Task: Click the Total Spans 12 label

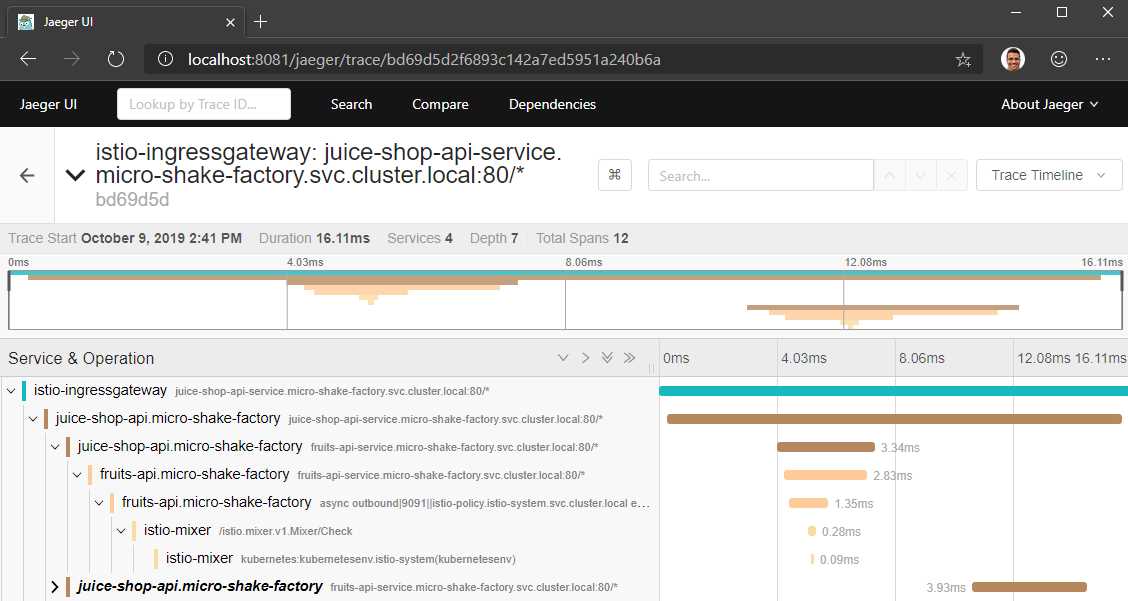Action: (582, 238)
